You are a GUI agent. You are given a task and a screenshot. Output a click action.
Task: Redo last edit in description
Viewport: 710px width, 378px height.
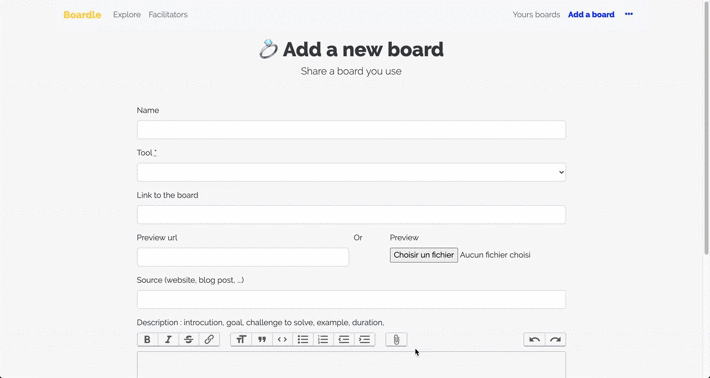[x=555, y=340]
